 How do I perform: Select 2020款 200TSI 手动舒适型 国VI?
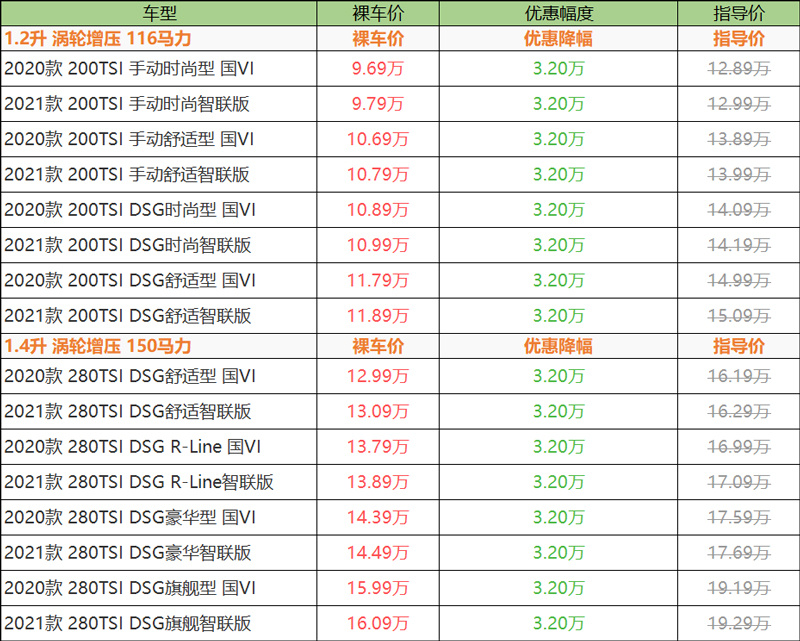[129, 139]
